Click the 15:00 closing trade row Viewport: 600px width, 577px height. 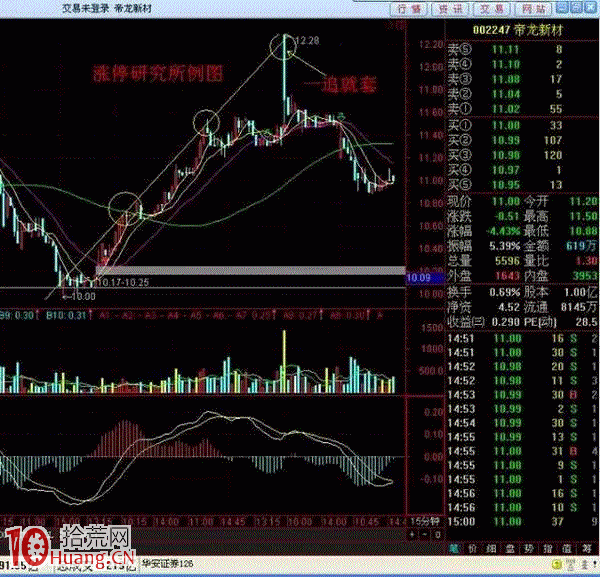click(523, 522)
